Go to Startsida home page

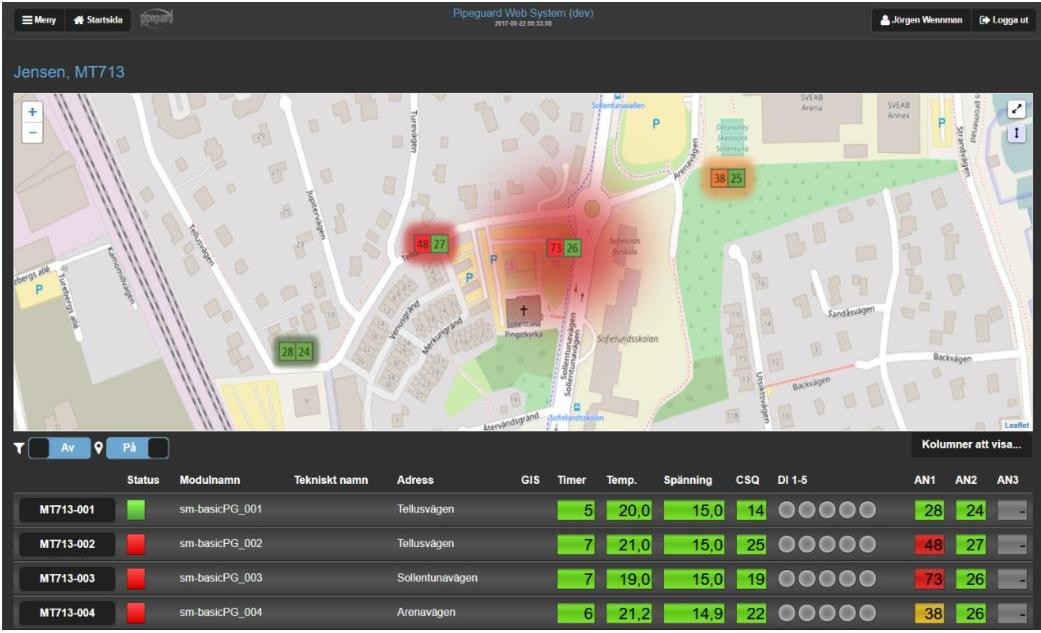click(98, 20)
